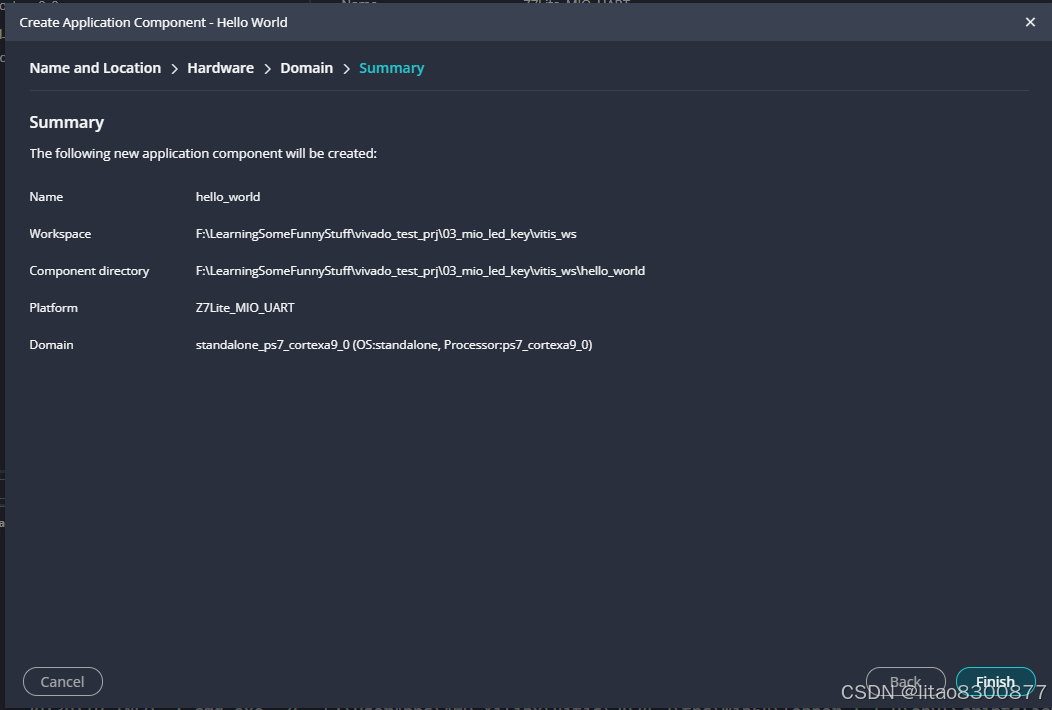Image resolution: width=1052 pixels, height=710 pixels.
Task: Go to the Domain step
Action: pyautogui.click(x=307, y=68)
